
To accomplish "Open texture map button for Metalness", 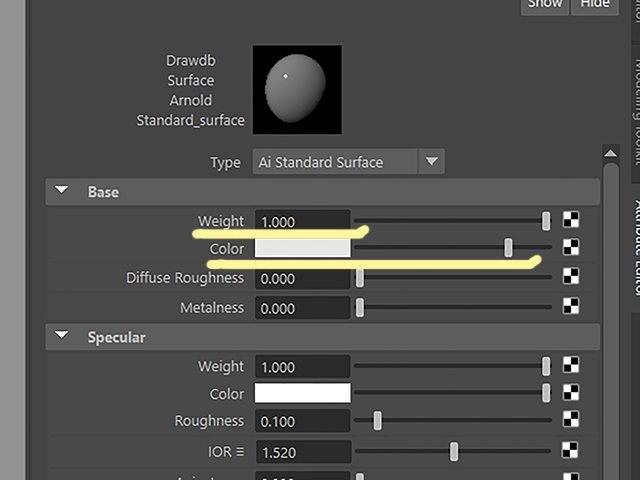I will tap(571, 306).
